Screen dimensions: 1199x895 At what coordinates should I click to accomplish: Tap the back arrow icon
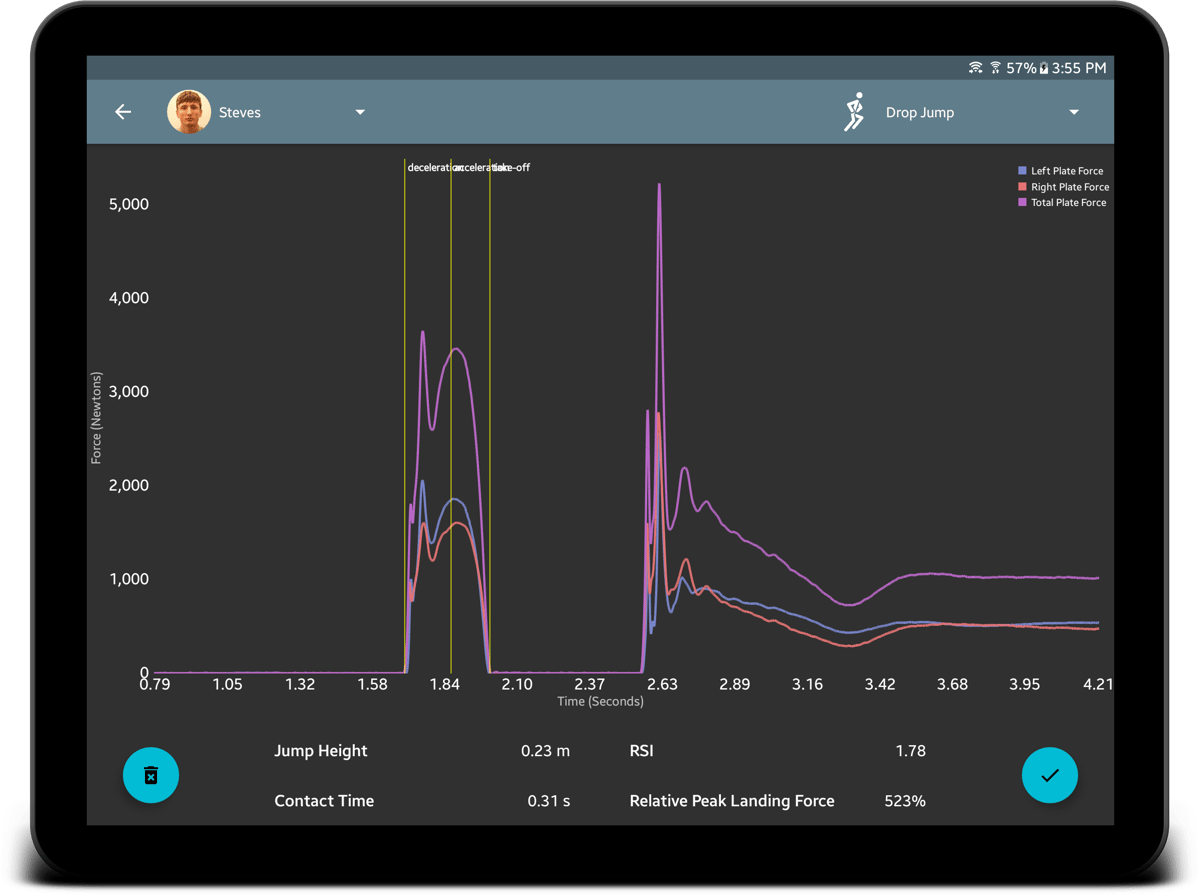click(123, 112)
